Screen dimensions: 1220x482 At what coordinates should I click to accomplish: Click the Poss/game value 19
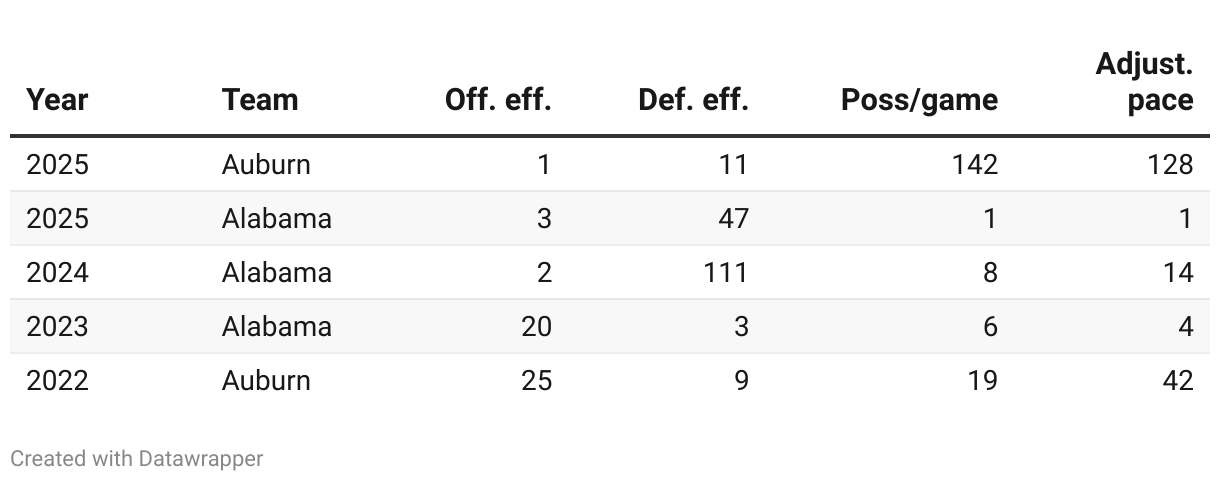(x=983, y=380)
